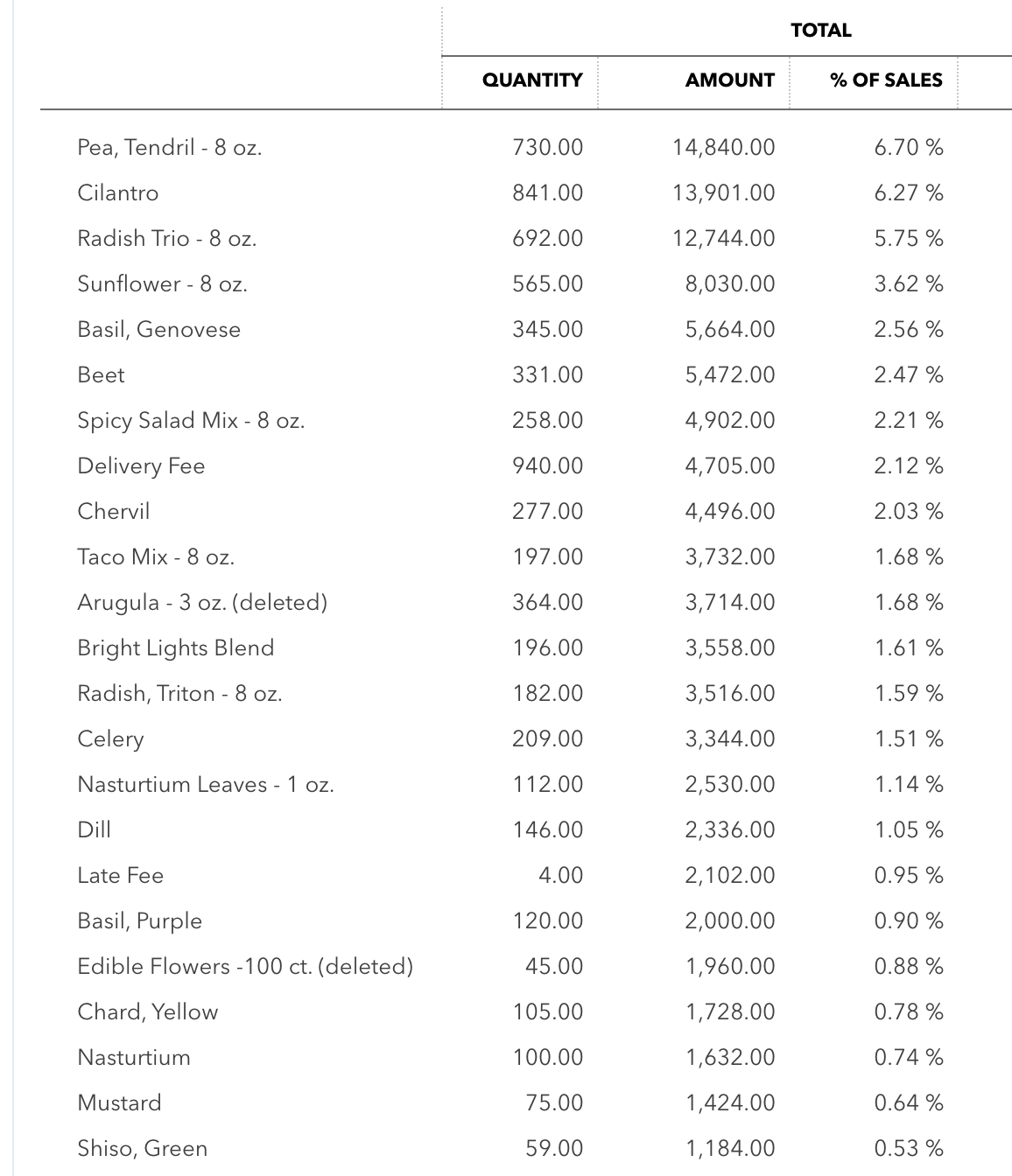
Task: Open the Spicy Salad Mix - 8 oz. item
Action: (x=191, y=420)
